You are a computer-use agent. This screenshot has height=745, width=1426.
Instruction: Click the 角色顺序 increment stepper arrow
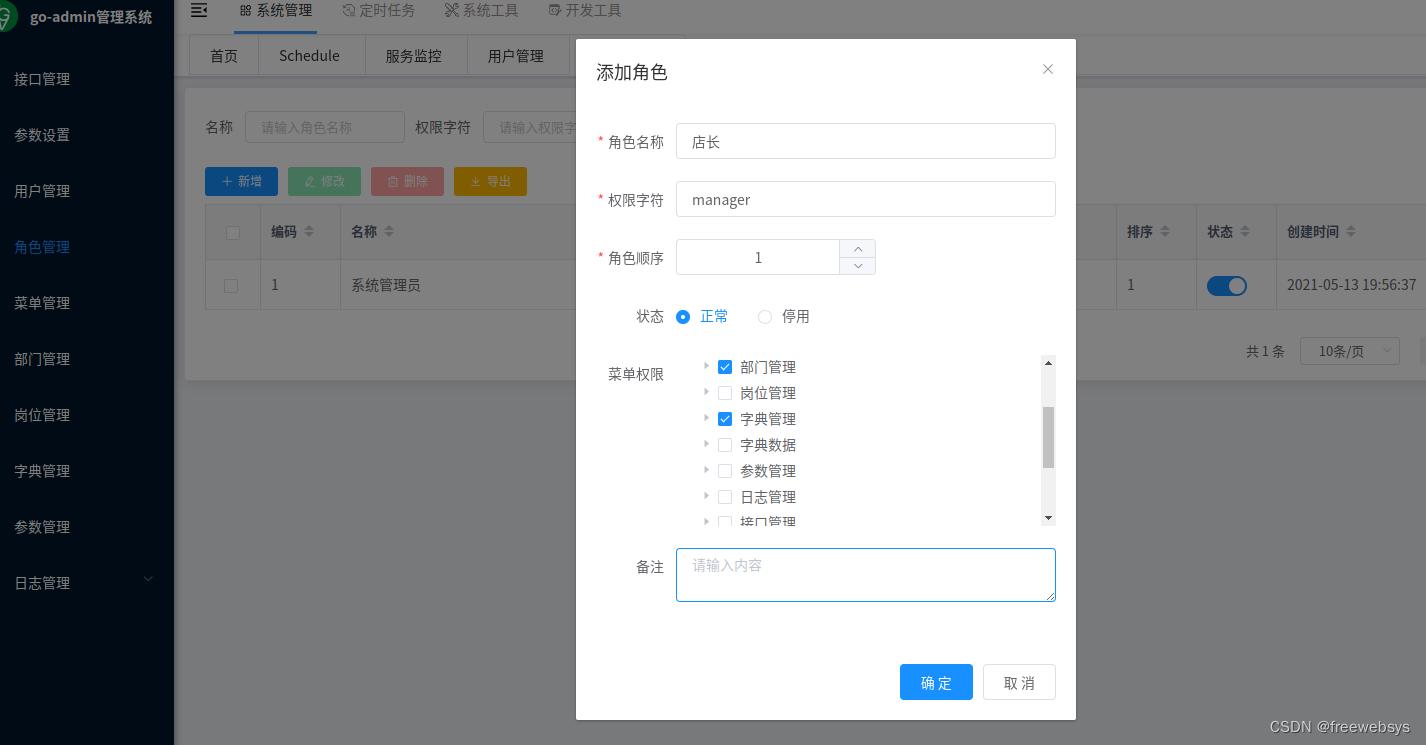click(x=857, y=249)
